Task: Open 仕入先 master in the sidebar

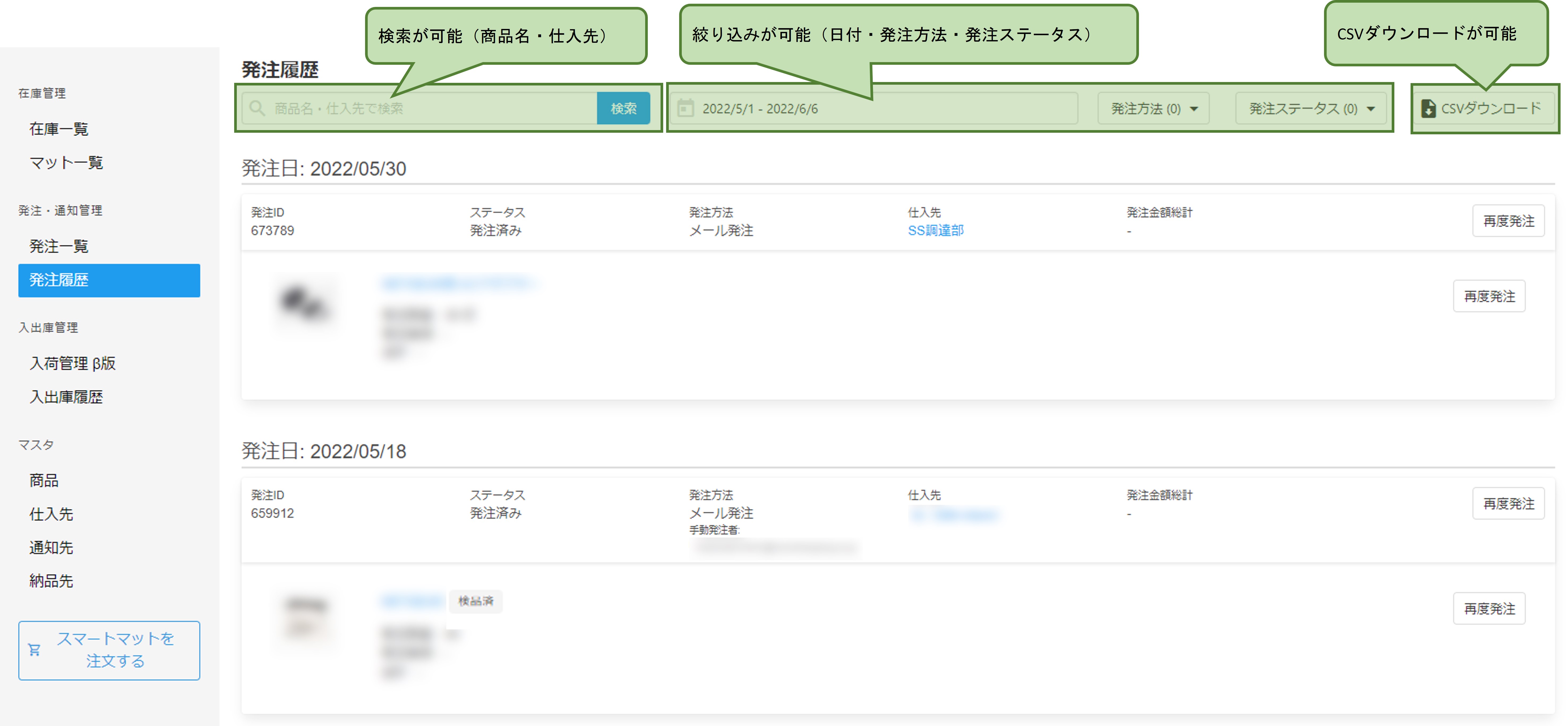Action: [51, 514]
